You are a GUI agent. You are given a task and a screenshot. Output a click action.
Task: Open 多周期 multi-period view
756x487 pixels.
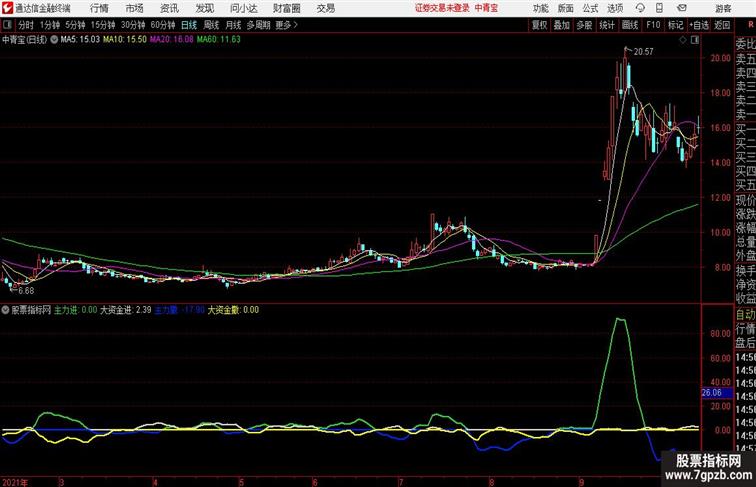258,25
